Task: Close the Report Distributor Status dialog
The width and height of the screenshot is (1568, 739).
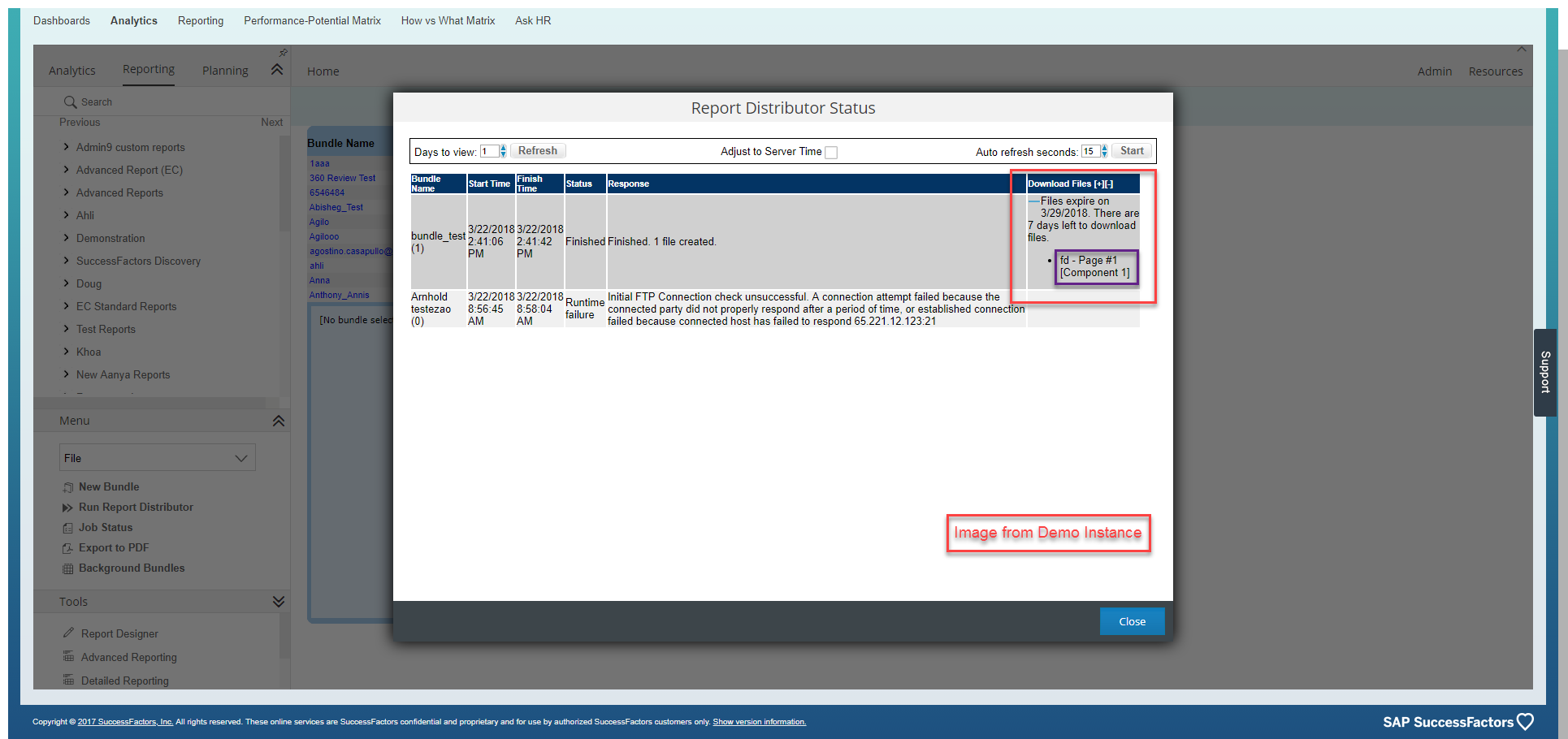Action: point(1132,621)
